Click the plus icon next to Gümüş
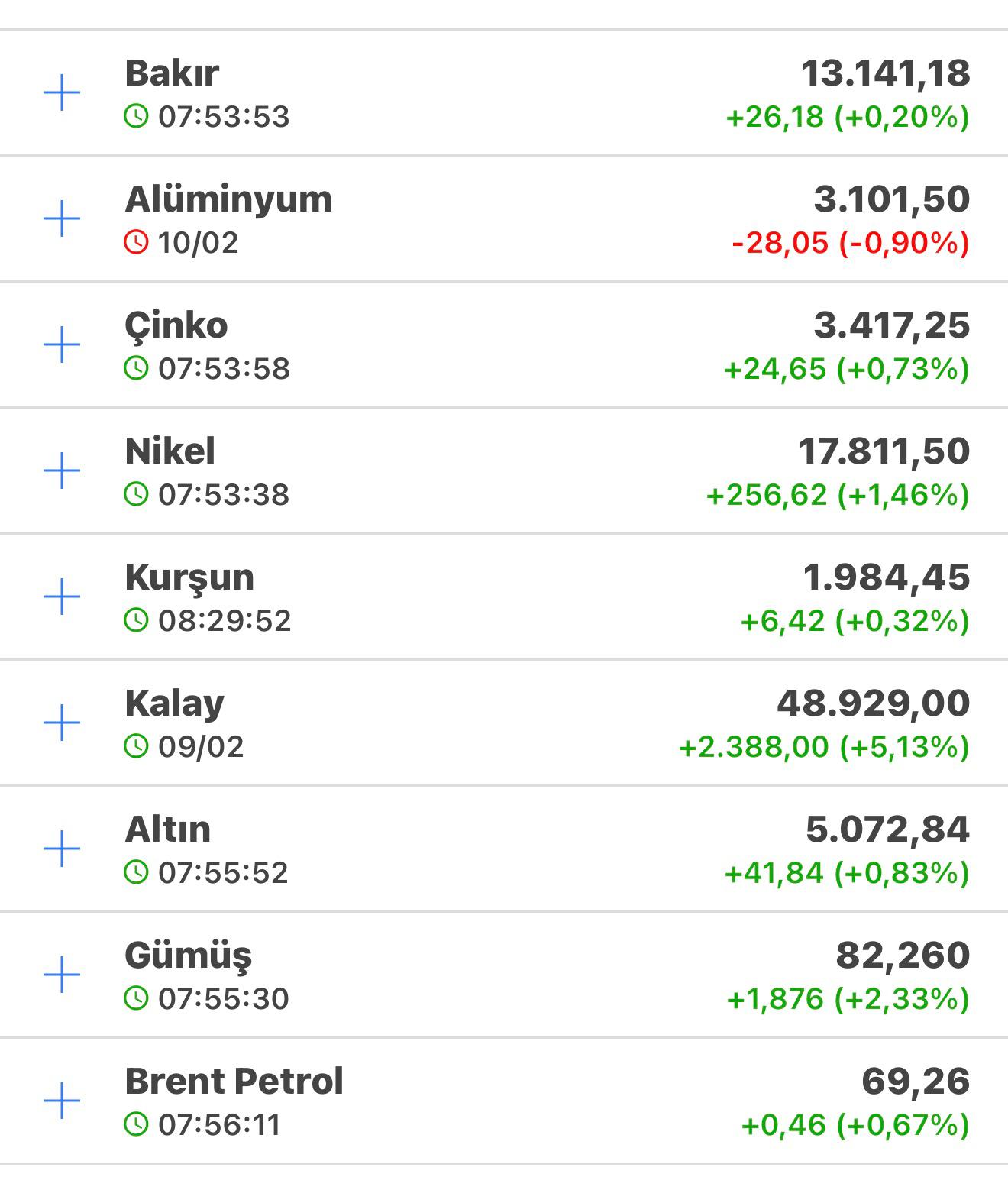1008x1203 pixels. (62, 975)
